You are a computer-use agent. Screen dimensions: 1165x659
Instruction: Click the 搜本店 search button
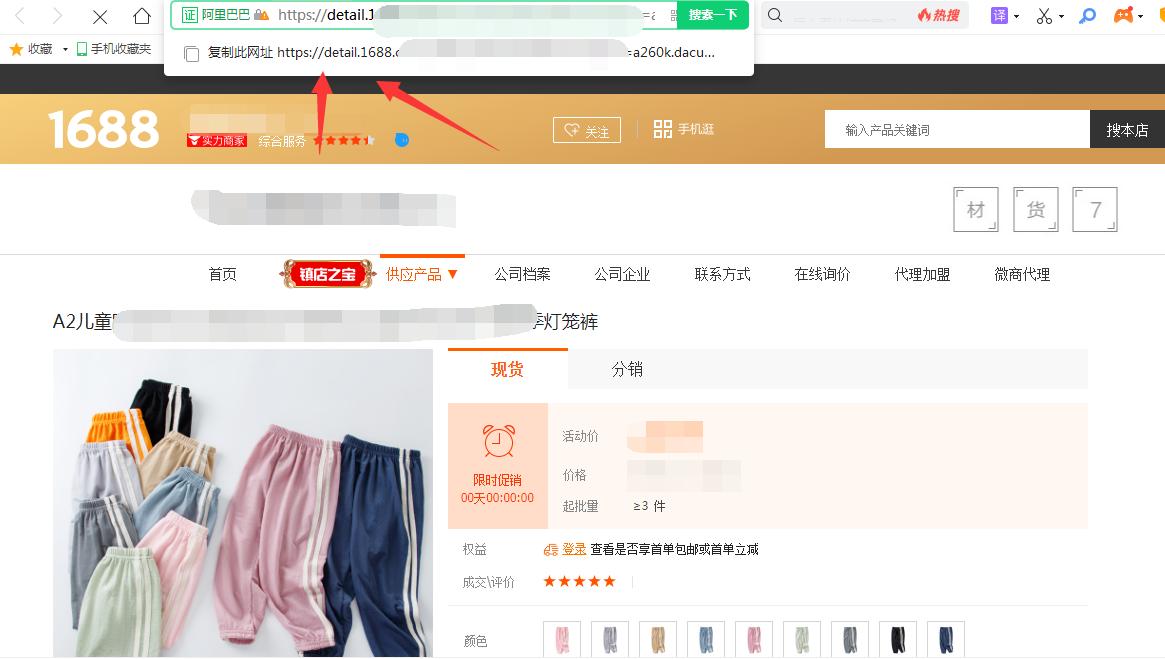(1127, 128)
